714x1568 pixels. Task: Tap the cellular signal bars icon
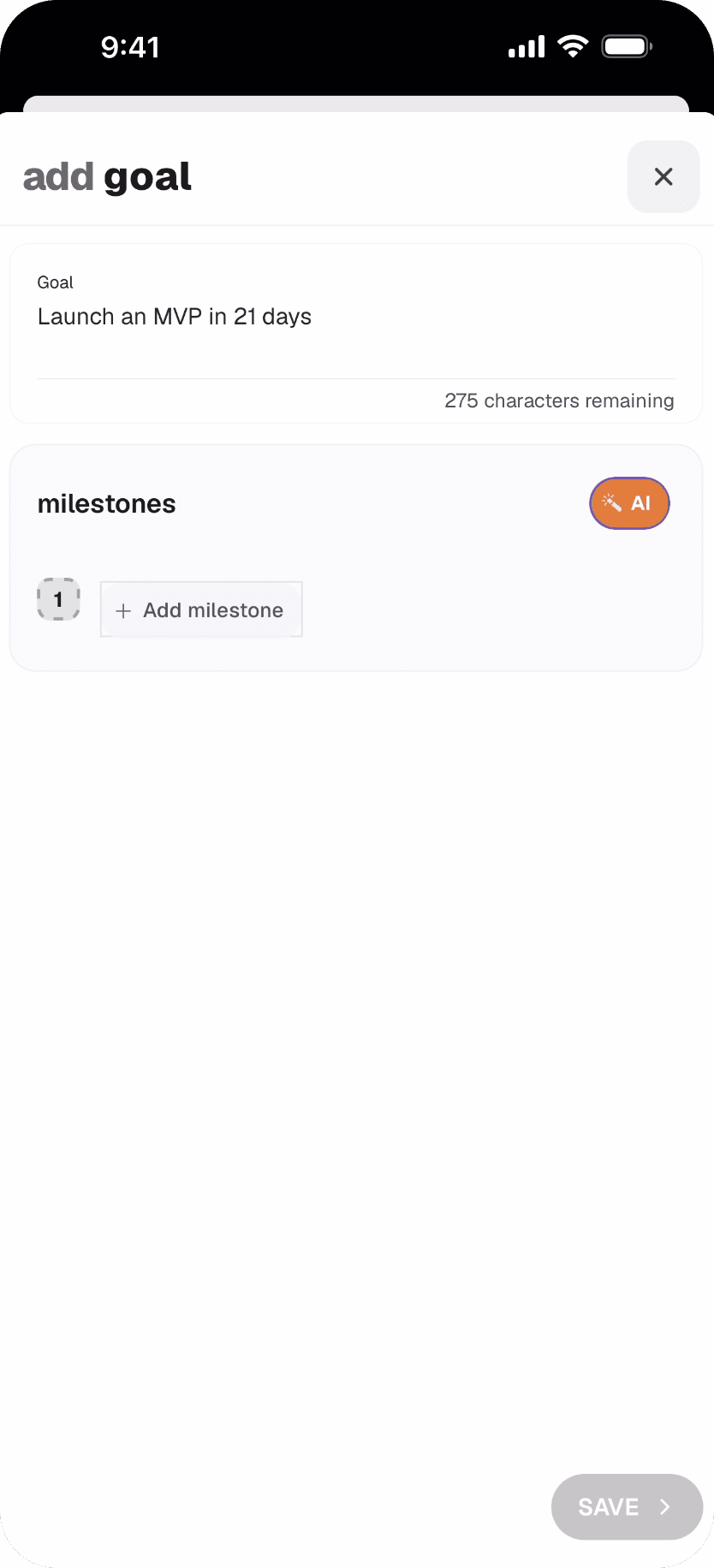point(527,47)
